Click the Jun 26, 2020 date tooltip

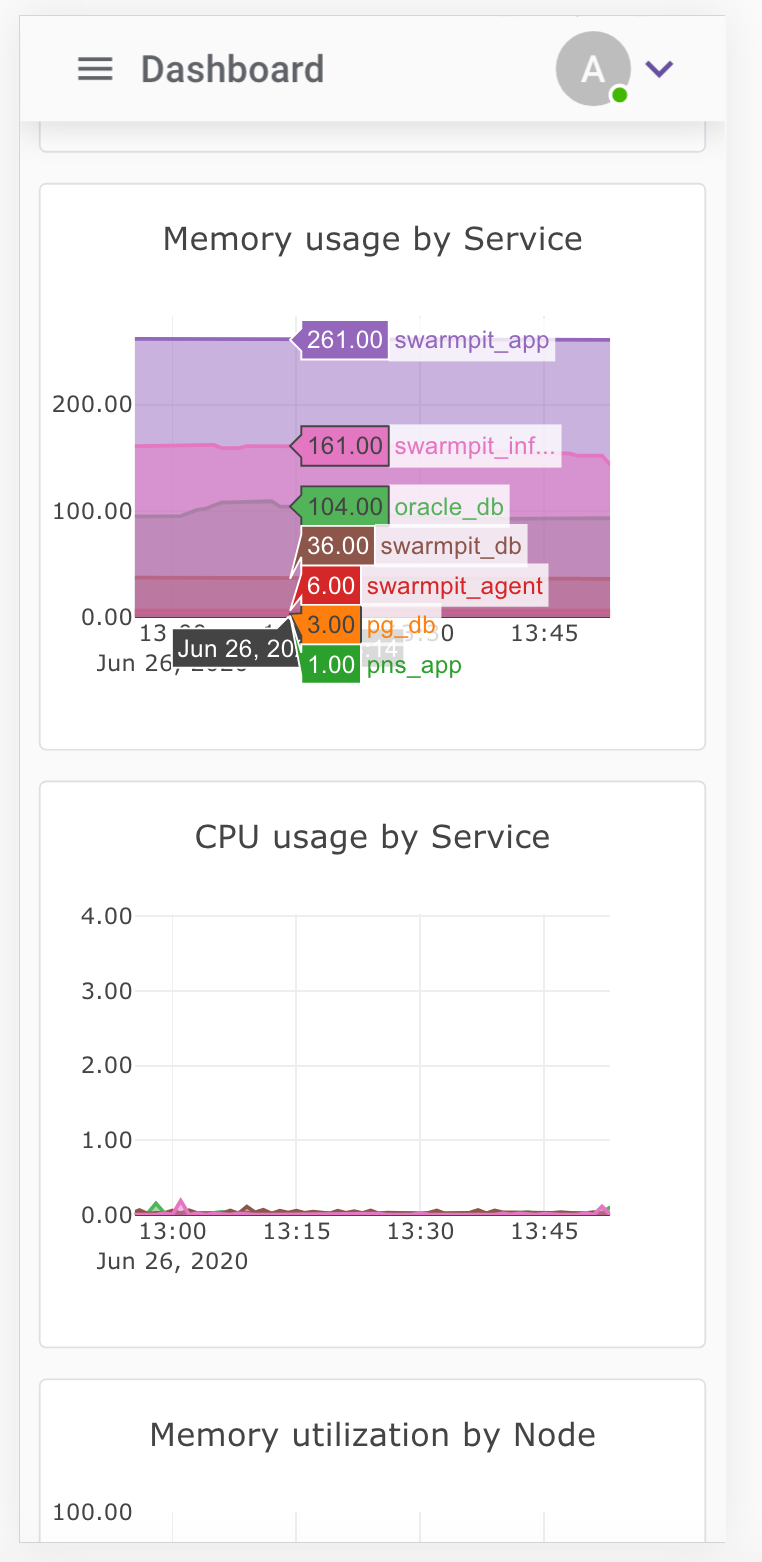coord(237,648)
